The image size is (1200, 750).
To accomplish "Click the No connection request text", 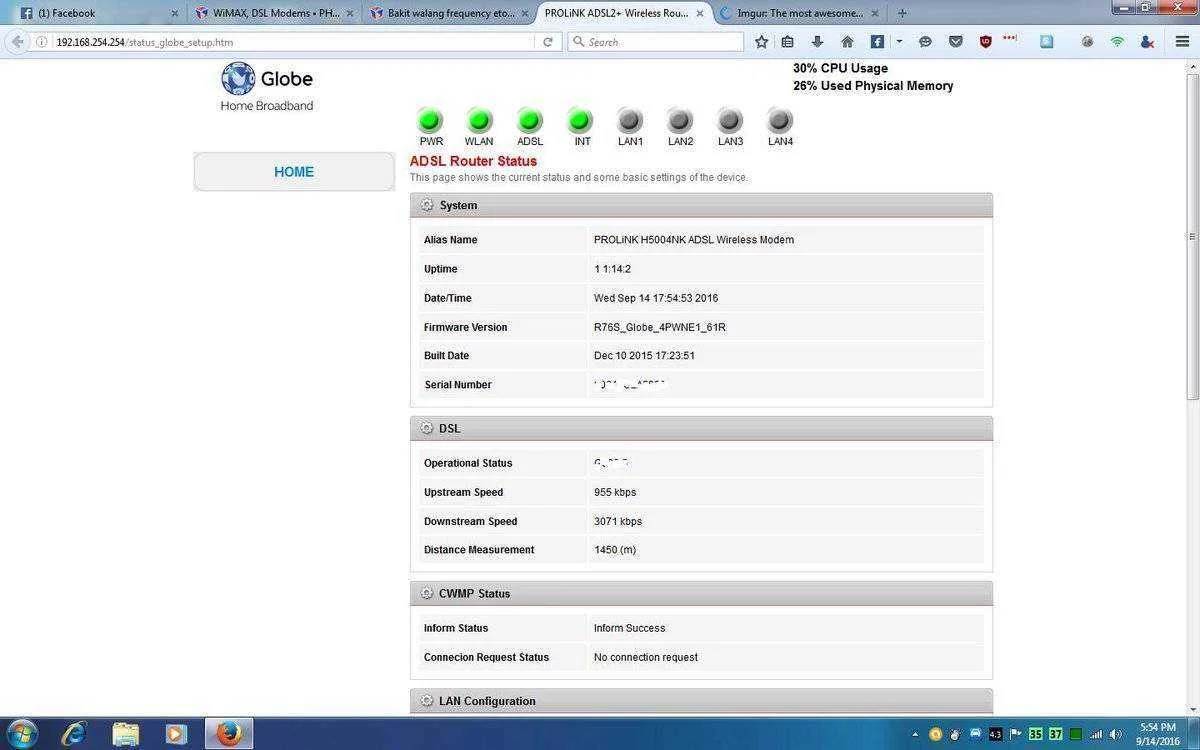I will click(646, 657).
